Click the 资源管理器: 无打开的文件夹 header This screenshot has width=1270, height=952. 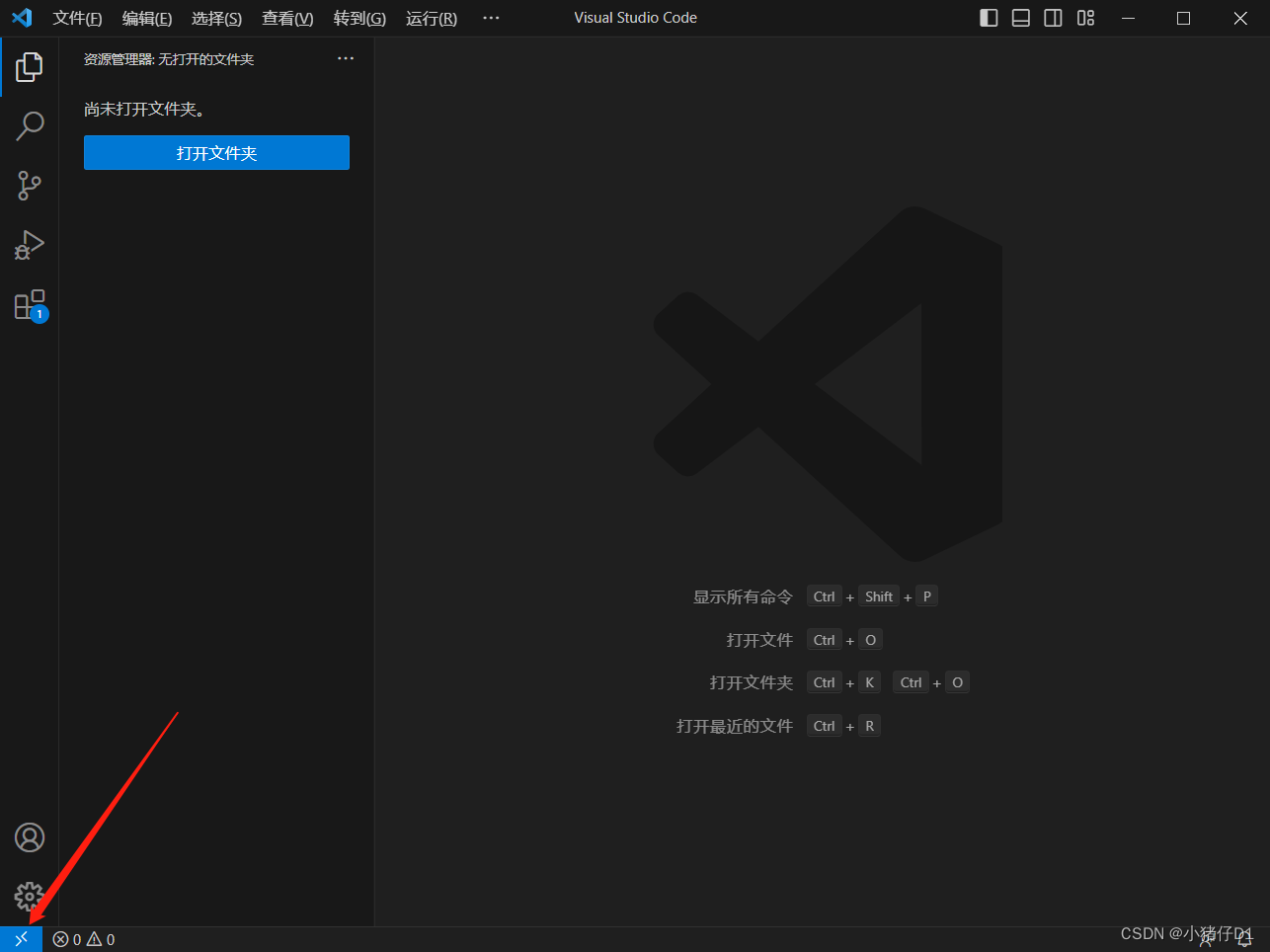pyautogui.click(x=169, y=59)
